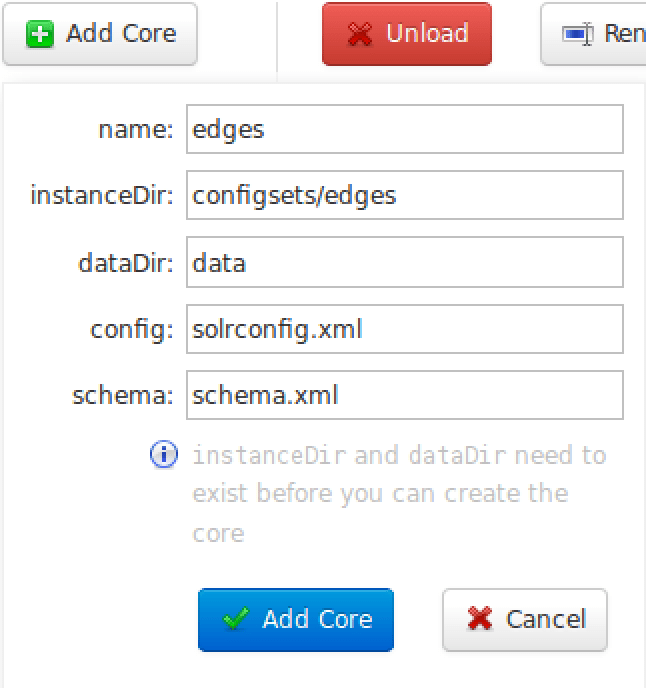Viewport: 646px width, 688px height.
Task: Click the green plus icon beside Add Core
Action: pos(40,34)
